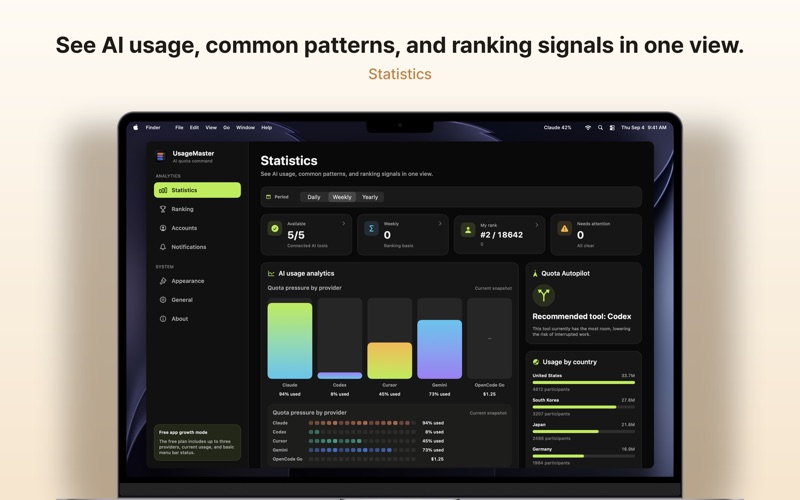Click the Free app growth mode banner
Image resolution: width=800 pixels, height=500 pixels.
197,442
